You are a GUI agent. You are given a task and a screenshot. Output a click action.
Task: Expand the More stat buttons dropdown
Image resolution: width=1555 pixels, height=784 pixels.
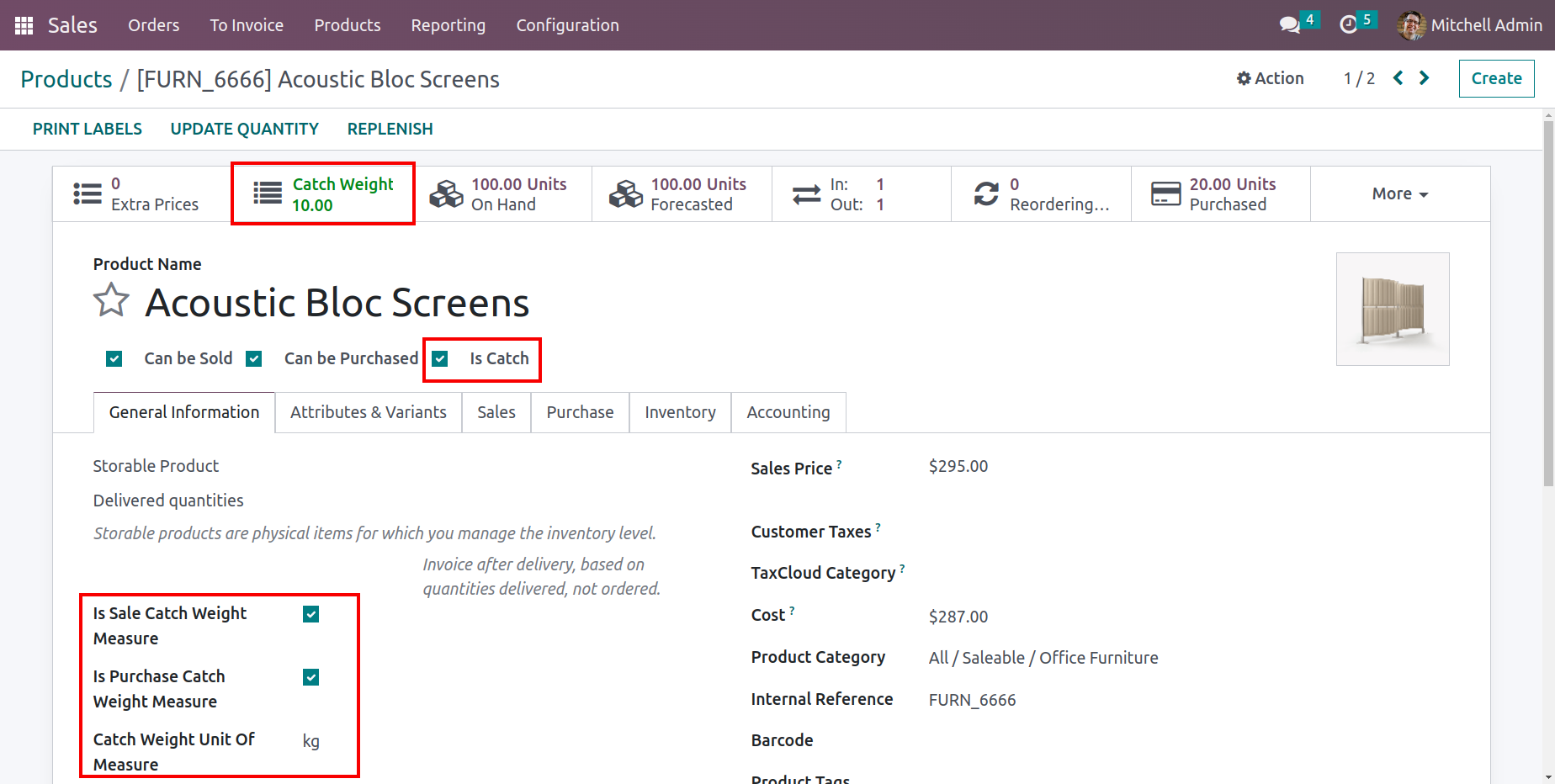[x=1400, y=193]
